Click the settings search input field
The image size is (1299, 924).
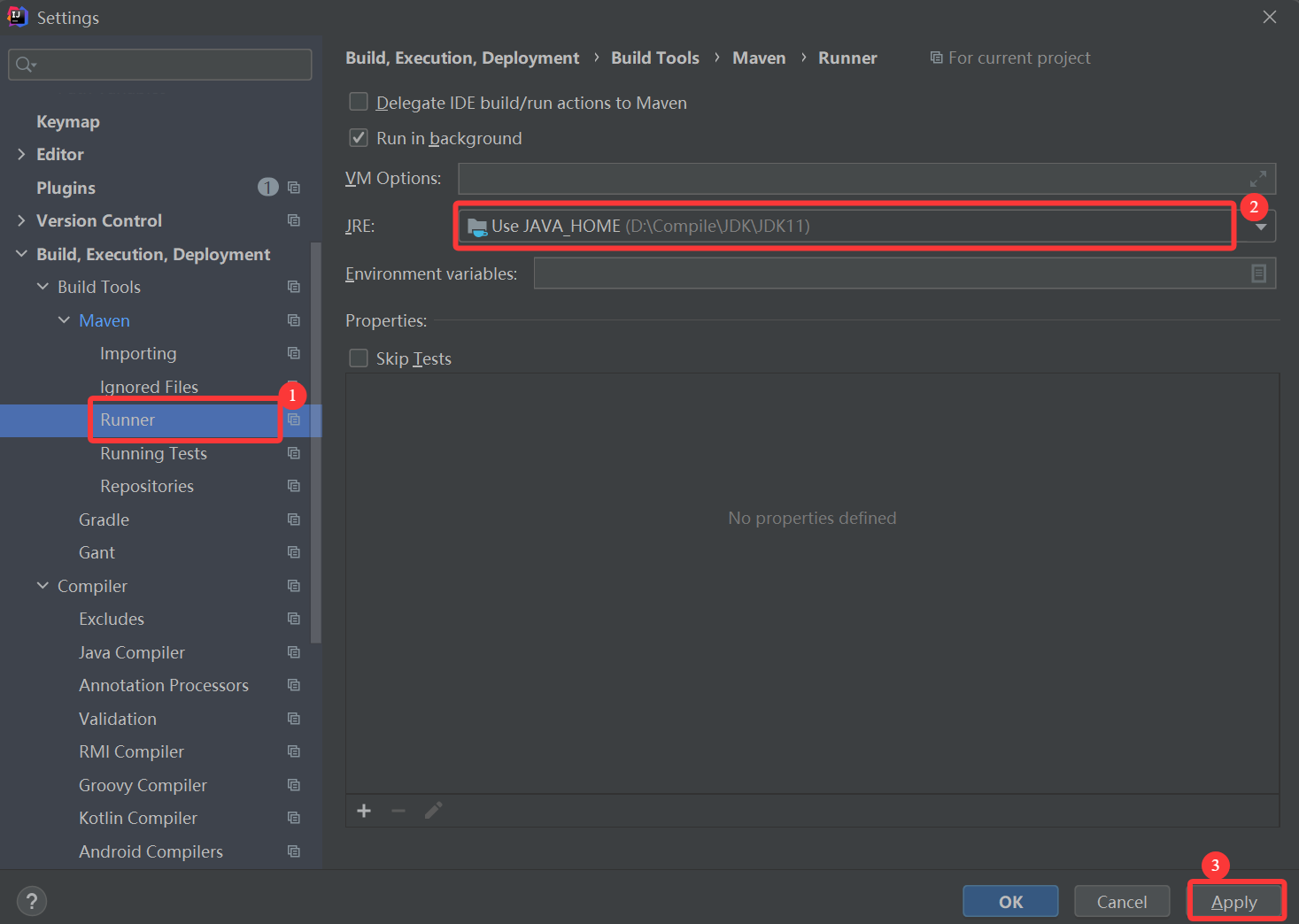[160, 65]
